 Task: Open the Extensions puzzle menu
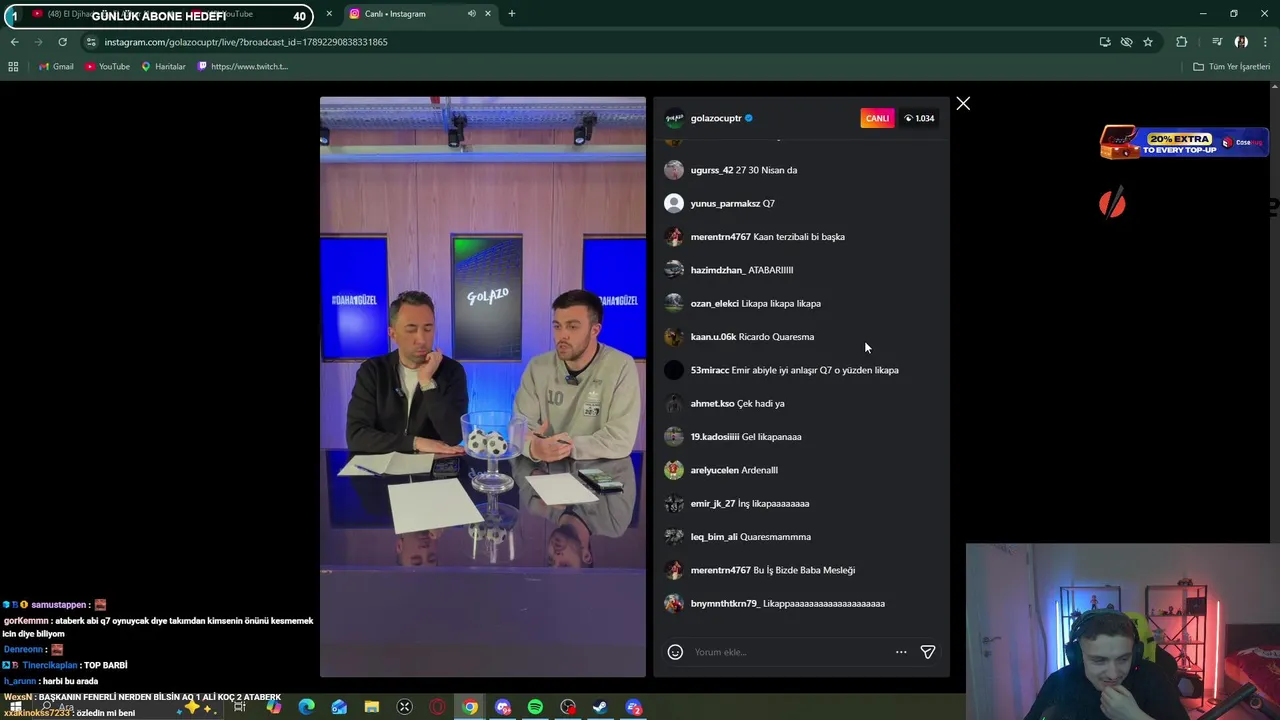[1182, 42]
